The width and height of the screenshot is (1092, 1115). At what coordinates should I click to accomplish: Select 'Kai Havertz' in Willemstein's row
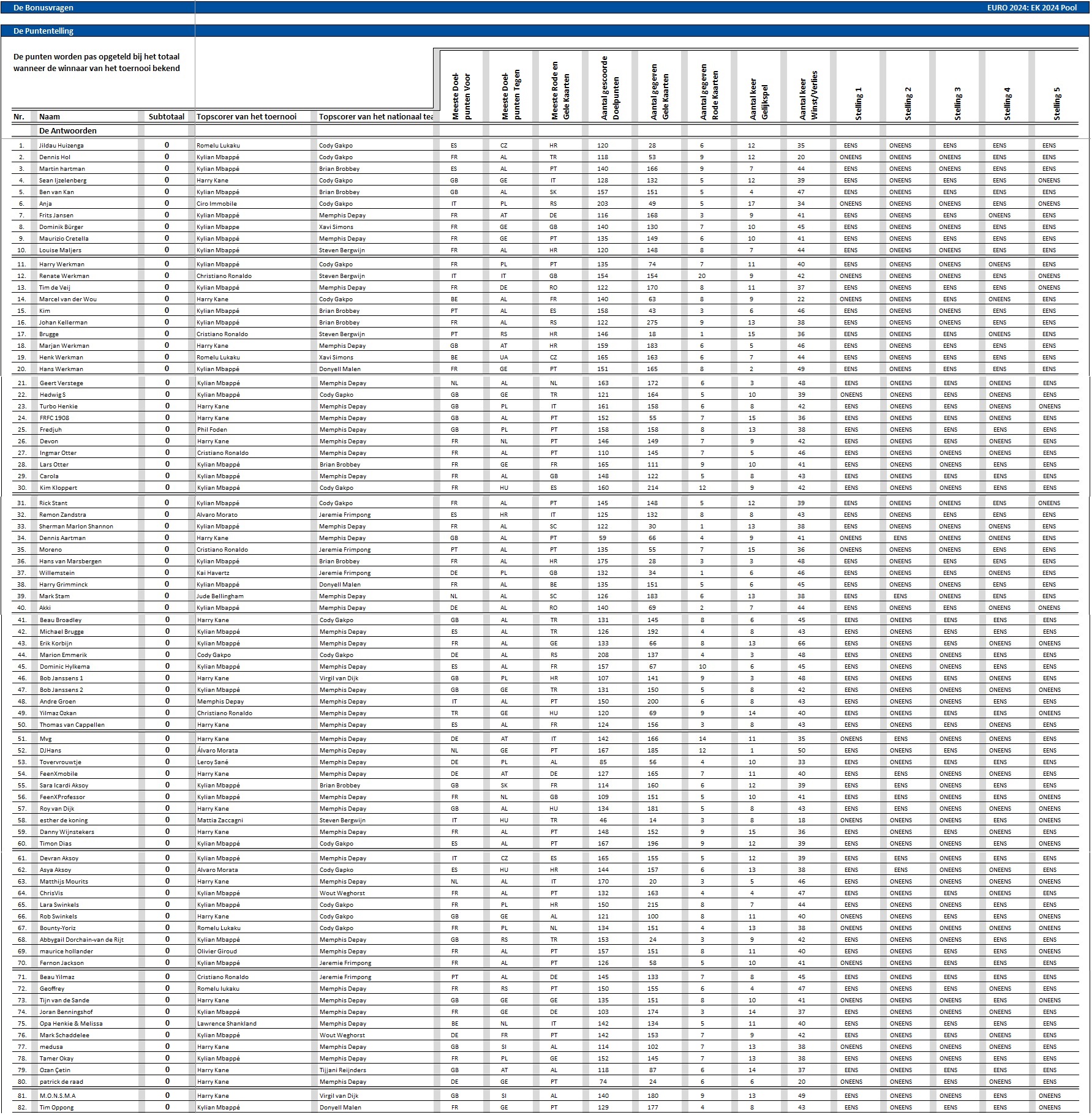(x=213, y=573)
